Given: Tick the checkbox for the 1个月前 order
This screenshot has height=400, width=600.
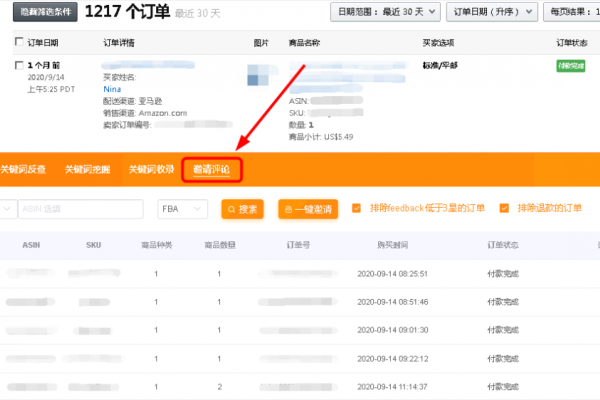Looking at the screenshot, I should 19,65.
